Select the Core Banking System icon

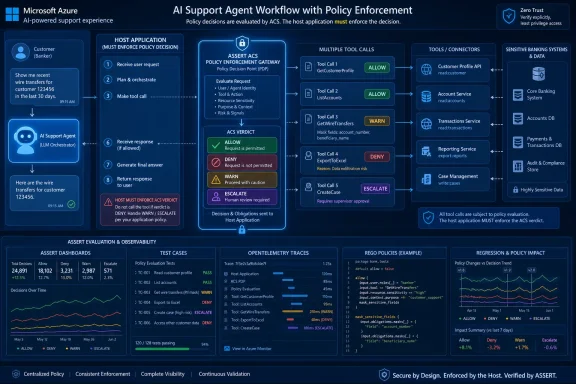tap(518, 94)
